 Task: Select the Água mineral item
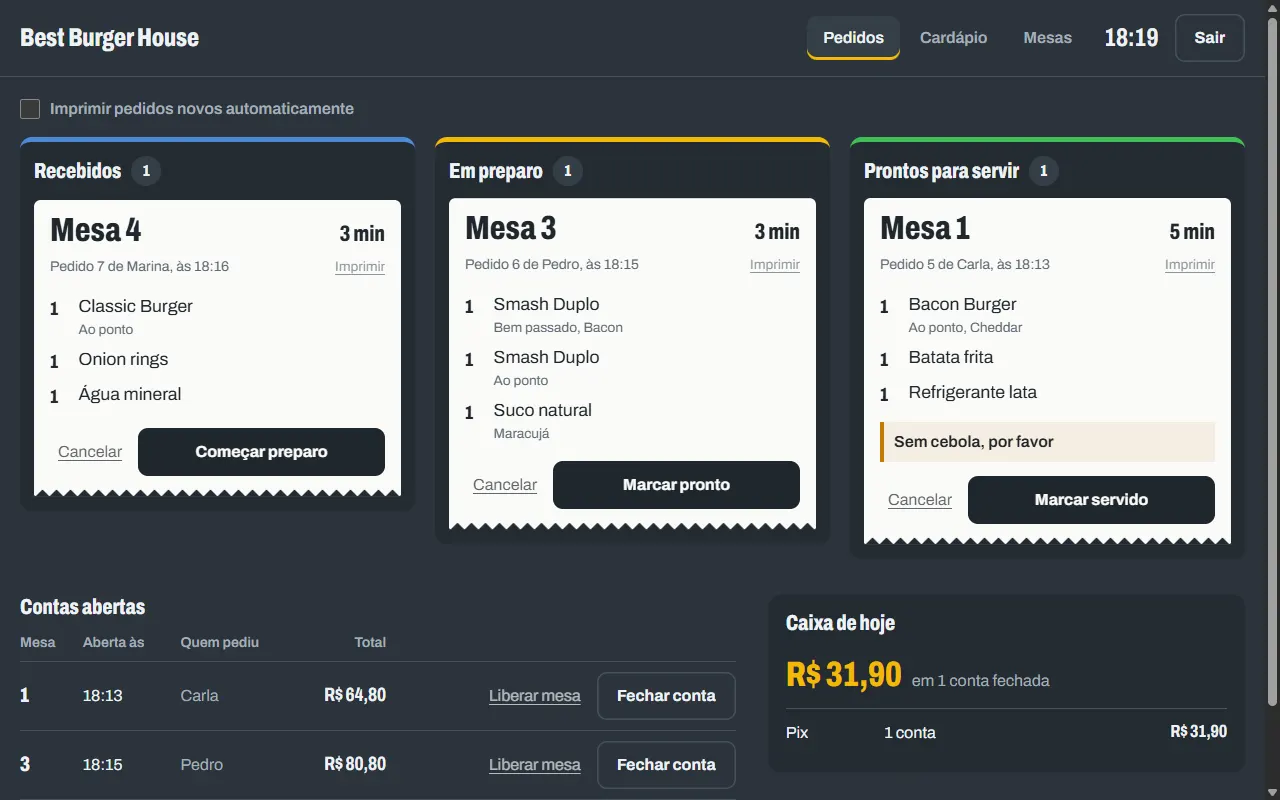coord(130,394)
